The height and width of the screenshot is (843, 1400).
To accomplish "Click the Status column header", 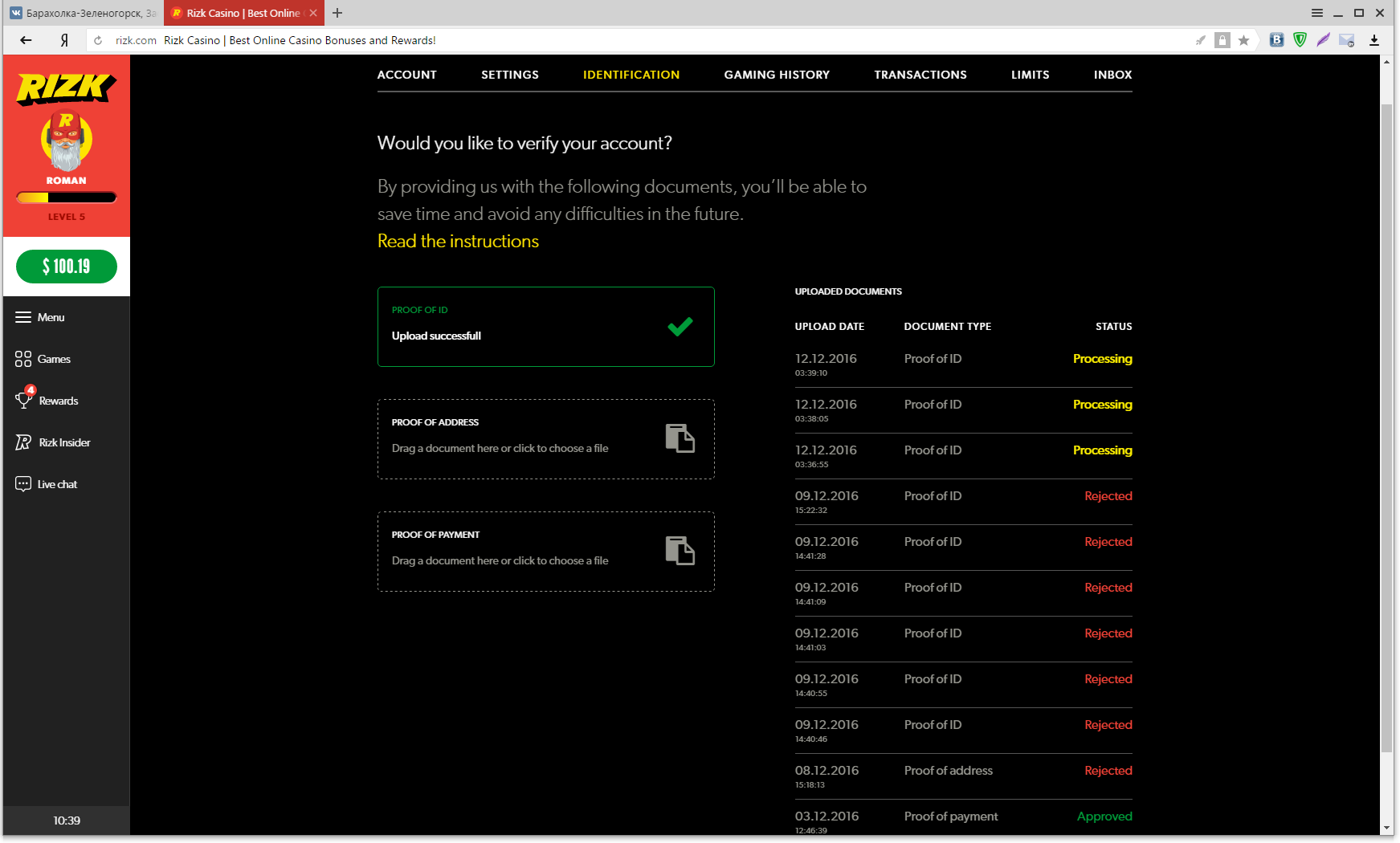I will click(1114, 327).
